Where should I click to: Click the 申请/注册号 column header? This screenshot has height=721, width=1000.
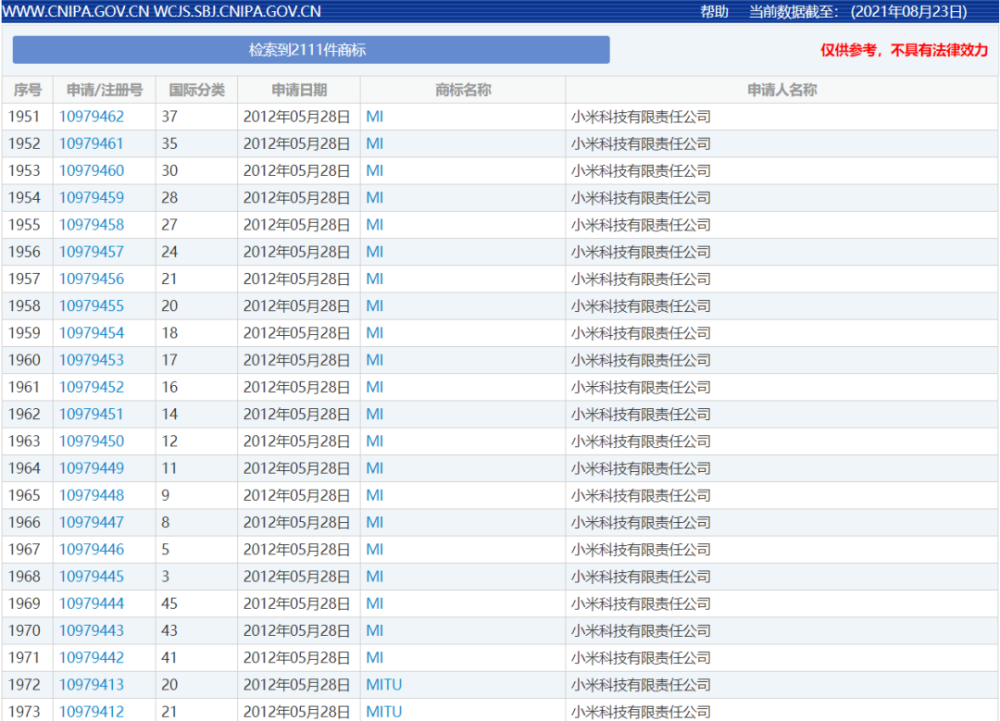pyautogui.click(x=105, y=90)
